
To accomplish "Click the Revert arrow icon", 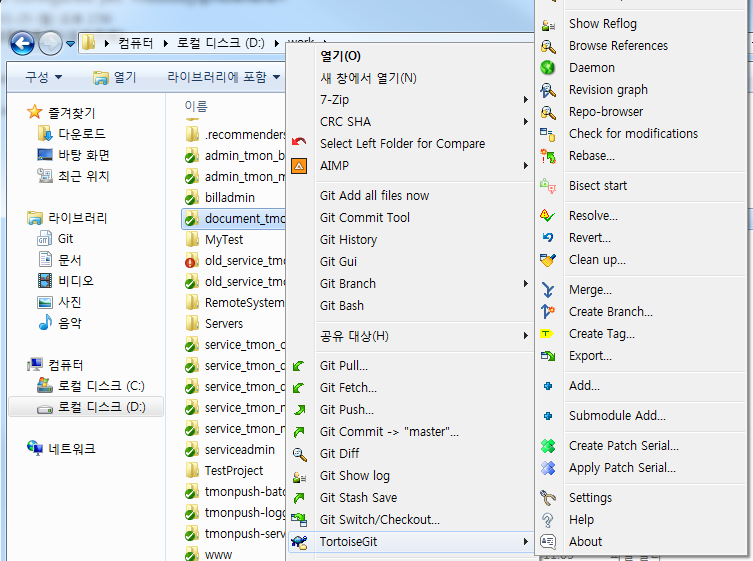I will click(x=548, y=238).
